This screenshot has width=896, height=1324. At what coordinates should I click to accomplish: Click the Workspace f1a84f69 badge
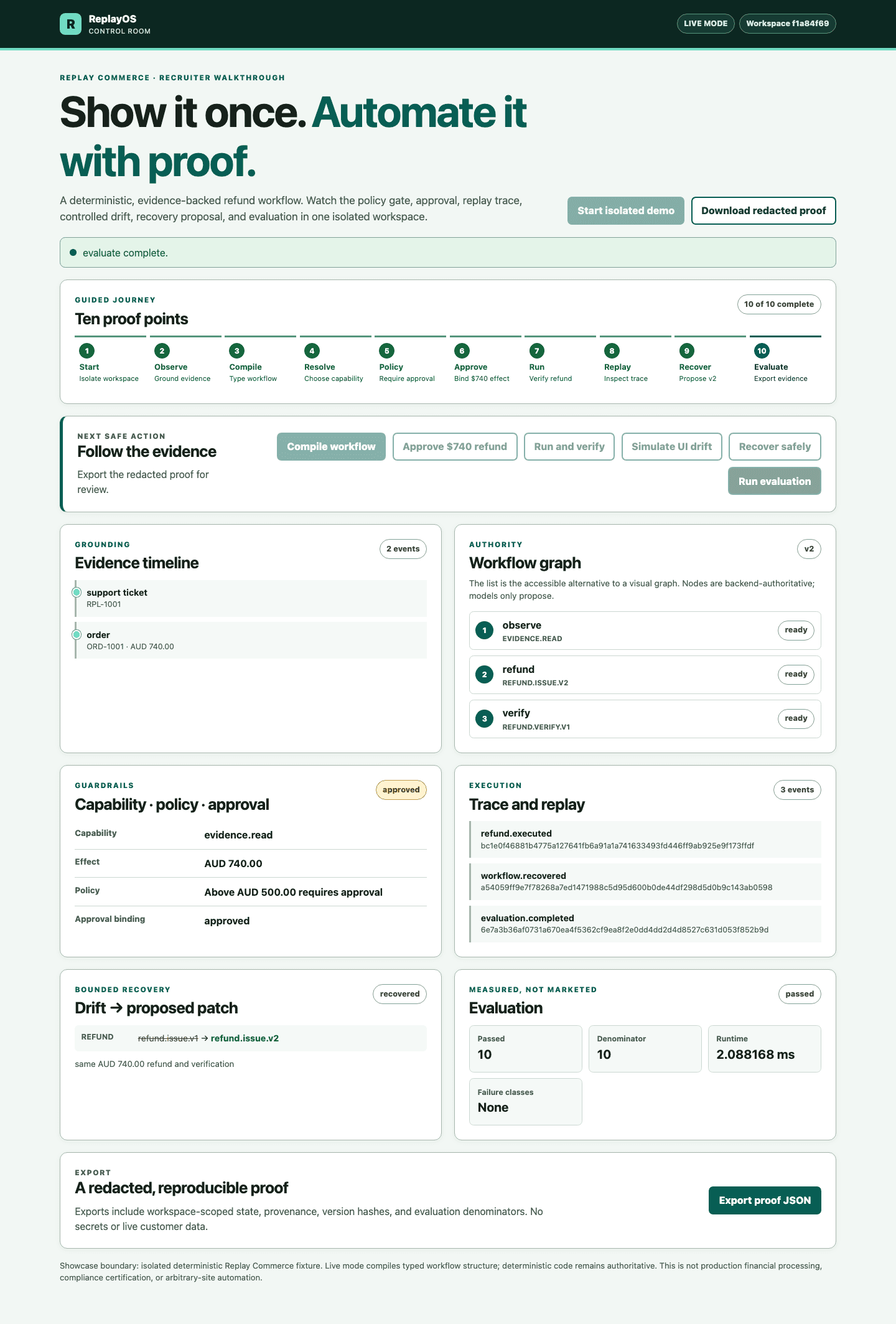point(788,24)
